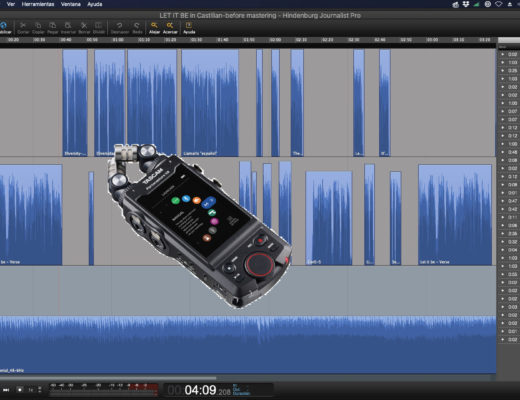Click the diamond-shaped menu bar icon
Viewport: 520px width, 400px height.
click(x=499, y=4)
